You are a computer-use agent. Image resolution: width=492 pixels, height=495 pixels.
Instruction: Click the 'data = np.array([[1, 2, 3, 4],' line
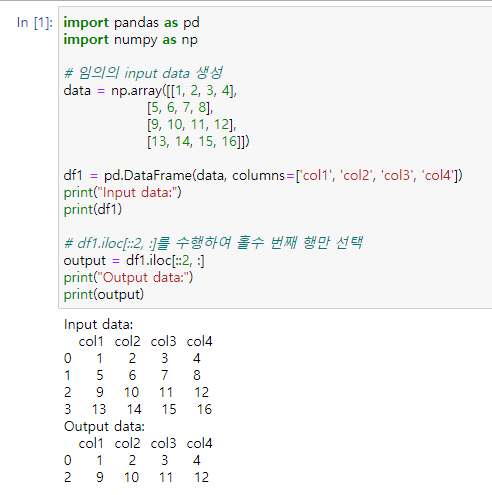pyautogui.click(x=150, y=91)
